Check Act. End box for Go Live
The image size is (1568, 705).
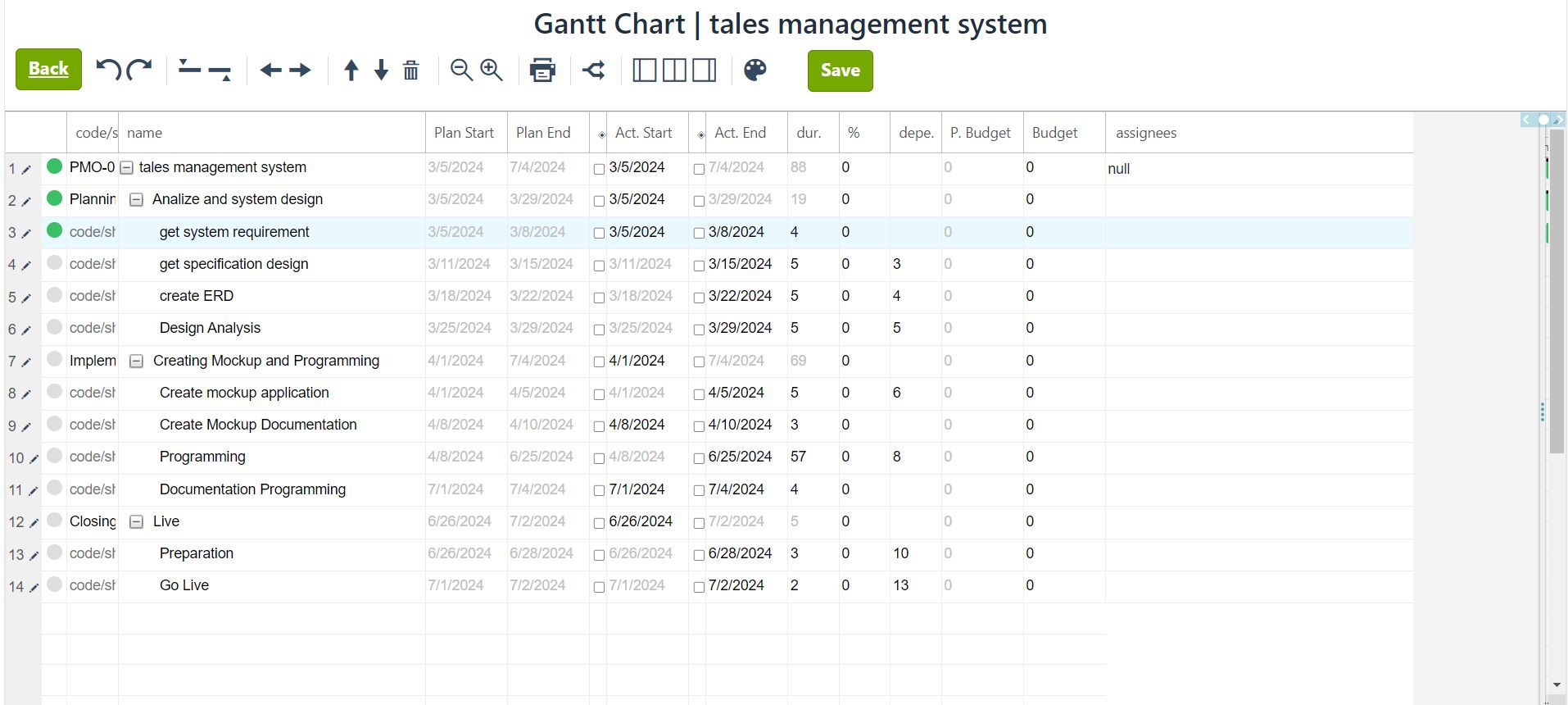point(699,587)
